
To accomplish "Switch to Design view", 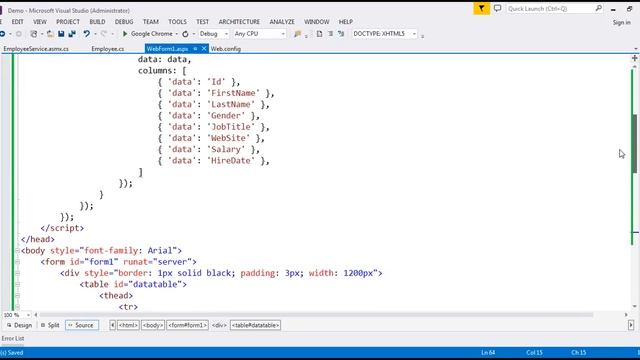I will (x=19, y=325).
